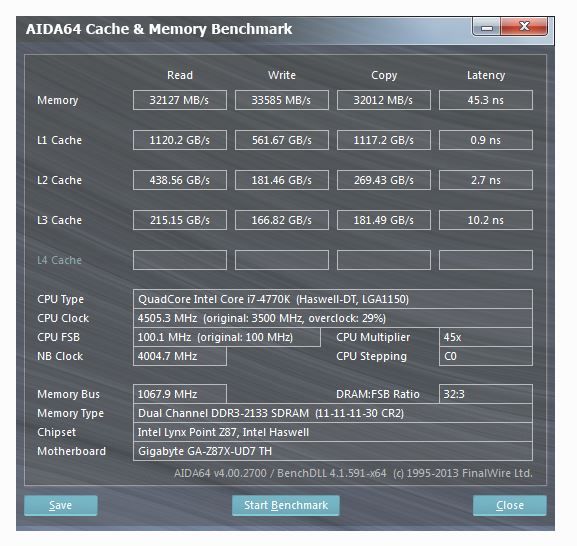Click the window title AIDA64 Cache & Memory Benchmark

coord(159,29)
